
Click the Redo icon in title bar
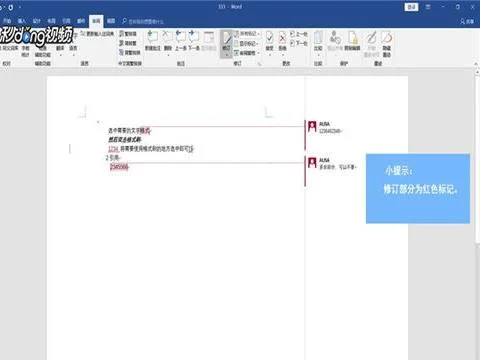coord(11,7)
